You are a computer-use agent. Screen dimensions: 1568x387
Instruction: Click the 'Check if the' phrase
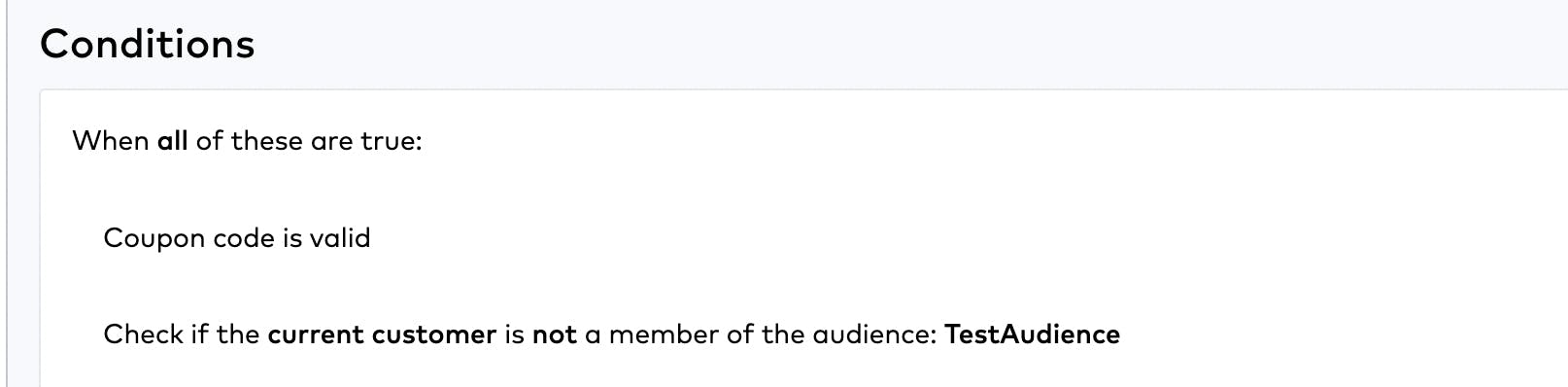tap(181, 334)
